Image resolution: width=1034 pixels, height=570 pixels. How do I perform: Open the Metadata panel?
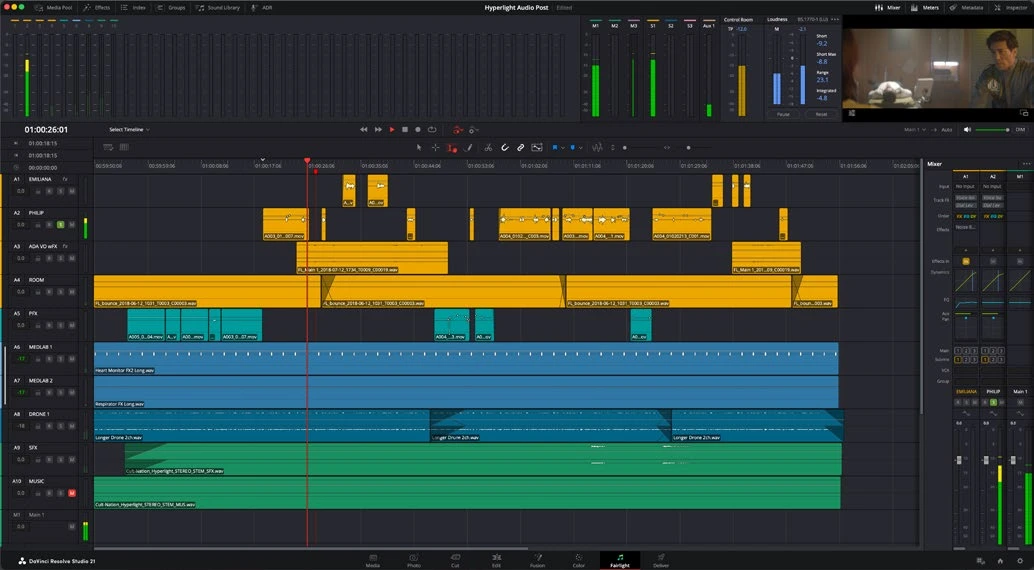point(966,7)
